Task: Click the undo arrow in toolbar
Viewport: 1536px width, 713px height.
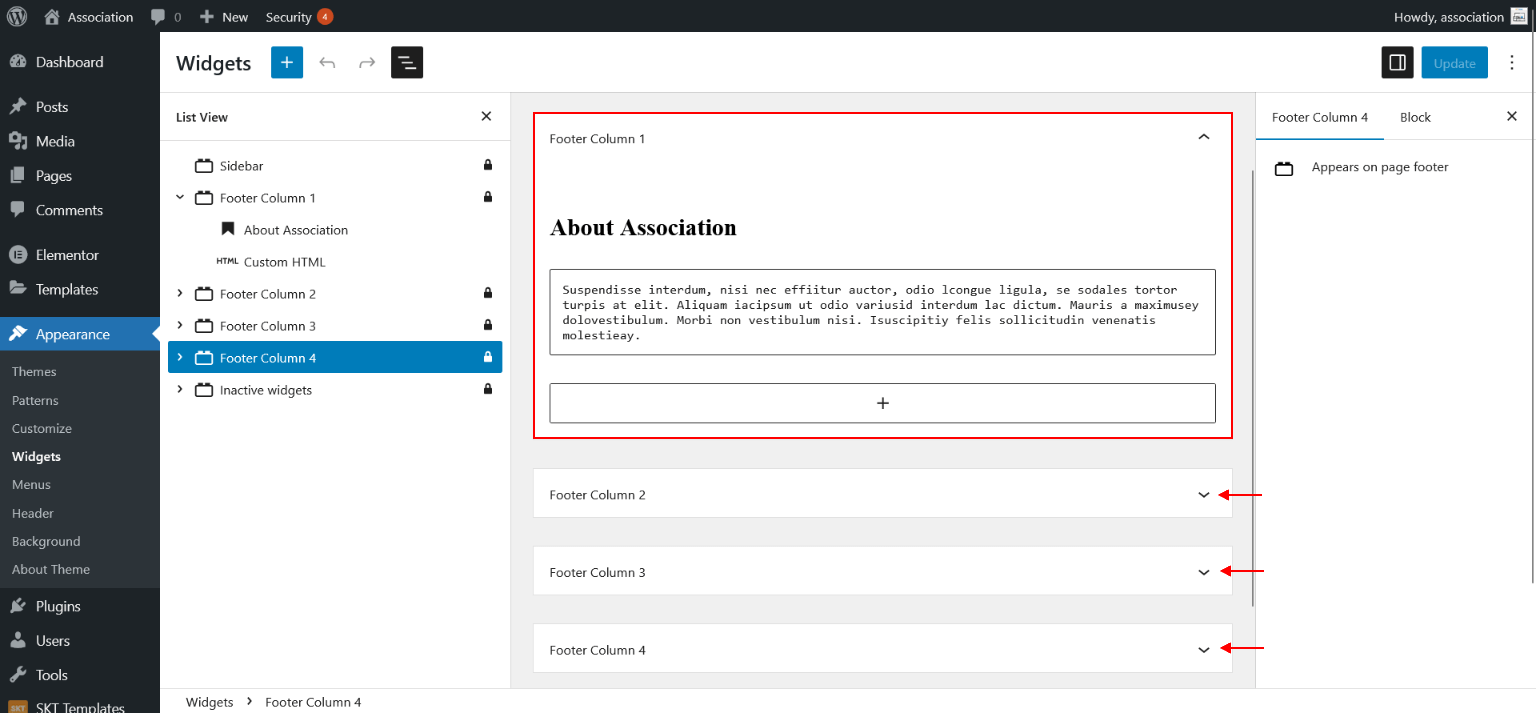Action: click(327, 62)
